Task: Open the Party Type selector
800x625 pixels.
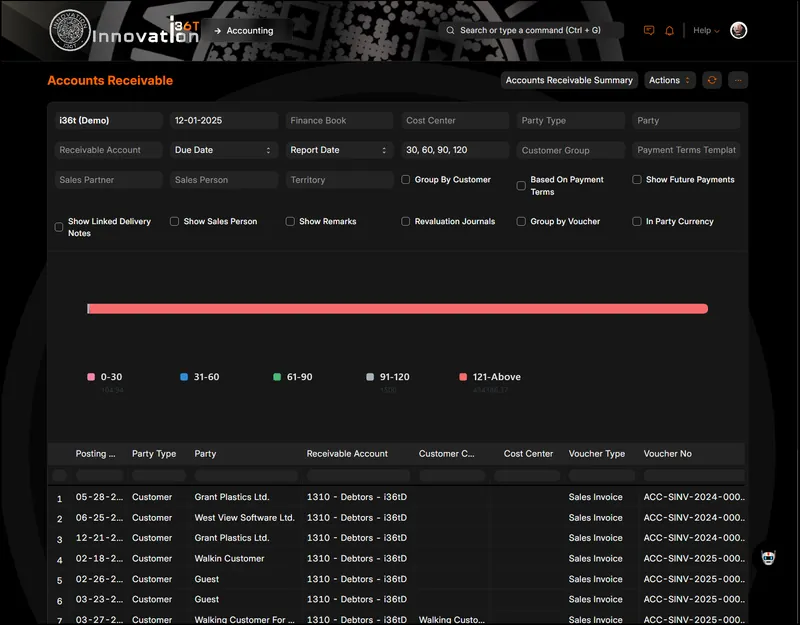Action: (570, 120)
